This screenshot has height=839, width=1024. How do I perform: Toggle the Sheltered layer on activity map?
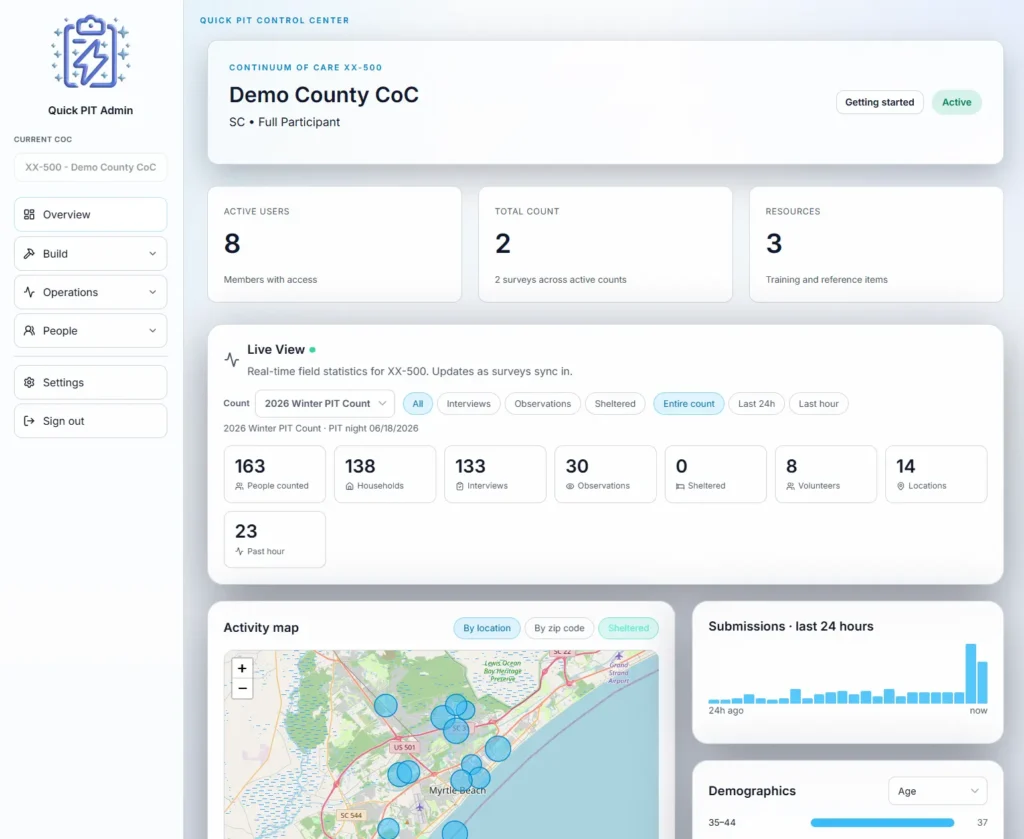628,628
